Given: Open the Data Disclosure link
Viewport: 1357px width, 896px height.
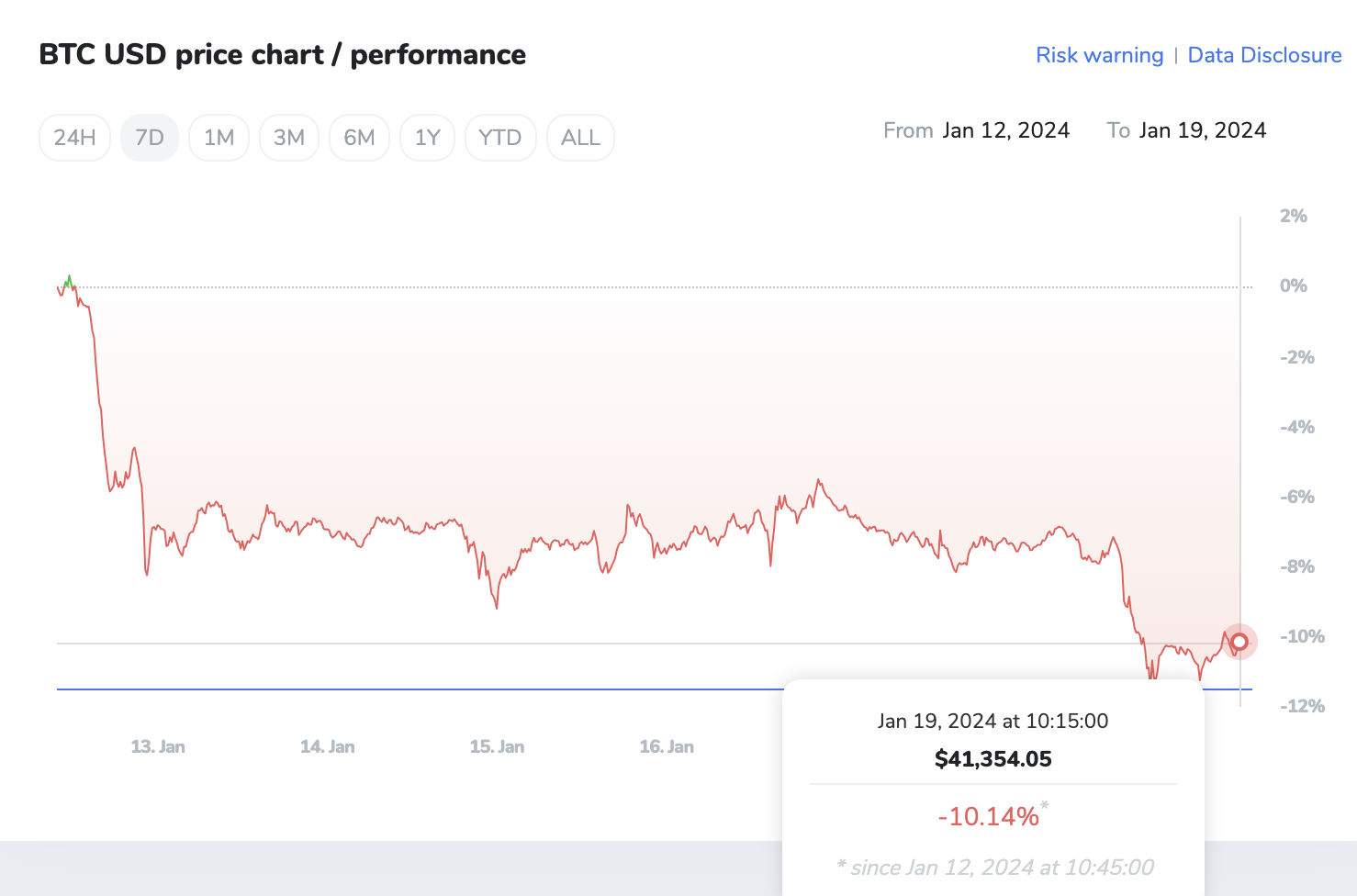Looking at the screenshot, I should [x=1264, y=55].
